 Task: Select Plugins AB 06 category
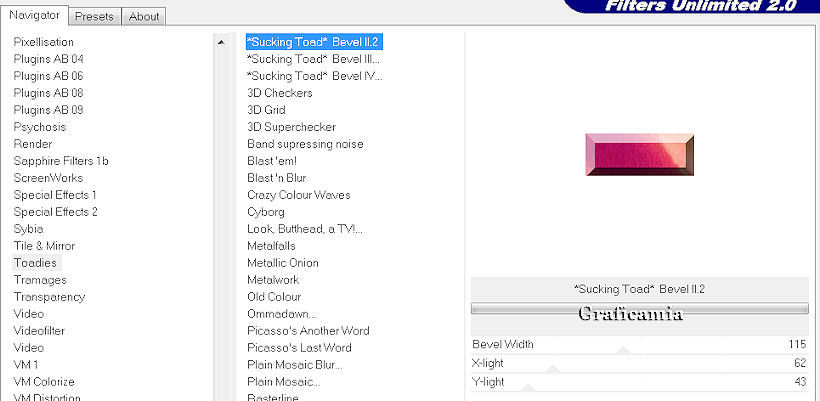(x=48, y=76)
